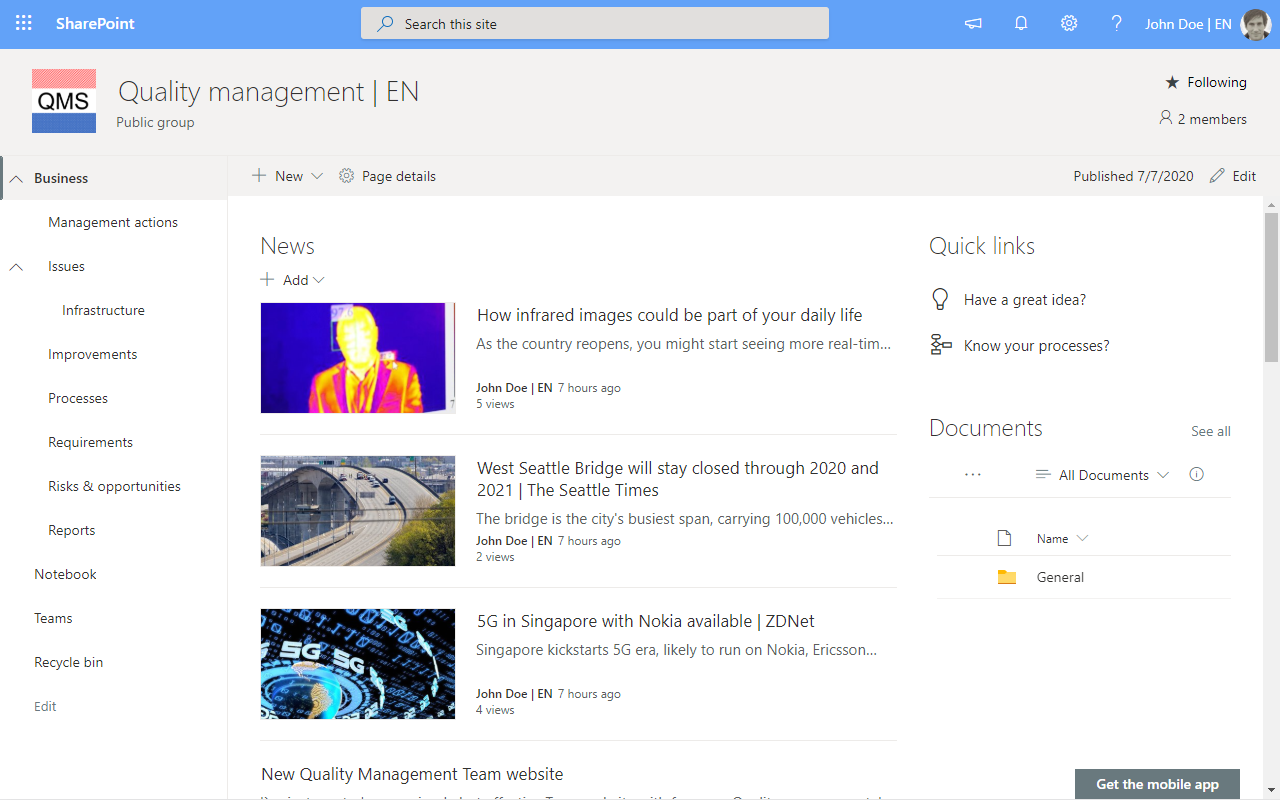Image resolution: width=1280 pixels, height=800 pixels.
Task: Open the settings gear in header
Action: click(x=1069, y=23)
